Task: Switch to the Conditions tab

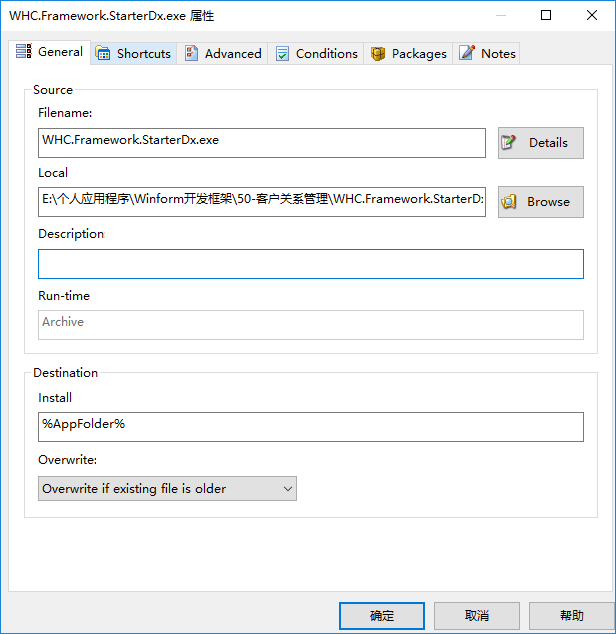Action: tap(316, 53)
